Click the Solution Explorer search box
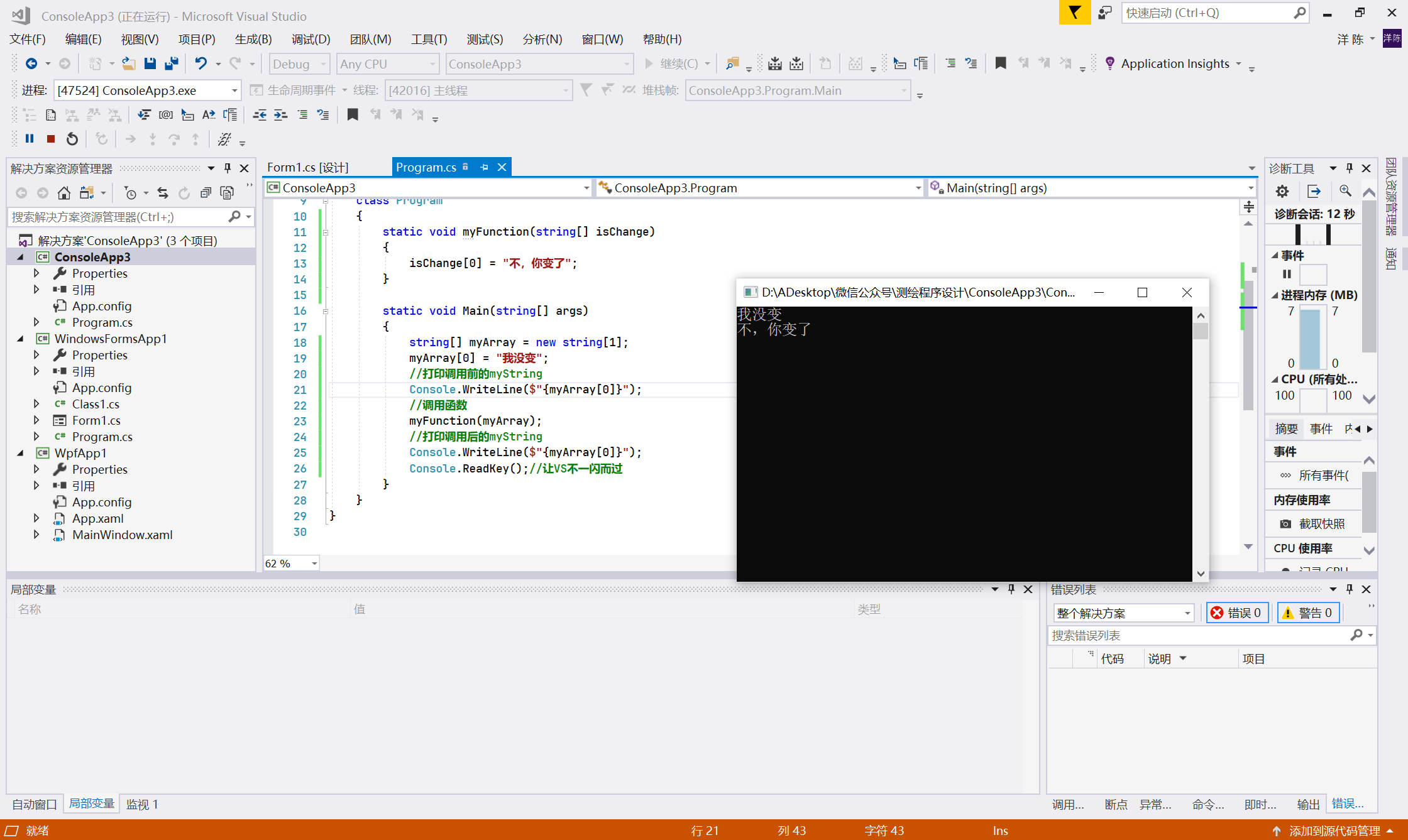This screenshot has height=840, width=1408. click(119, 217)
